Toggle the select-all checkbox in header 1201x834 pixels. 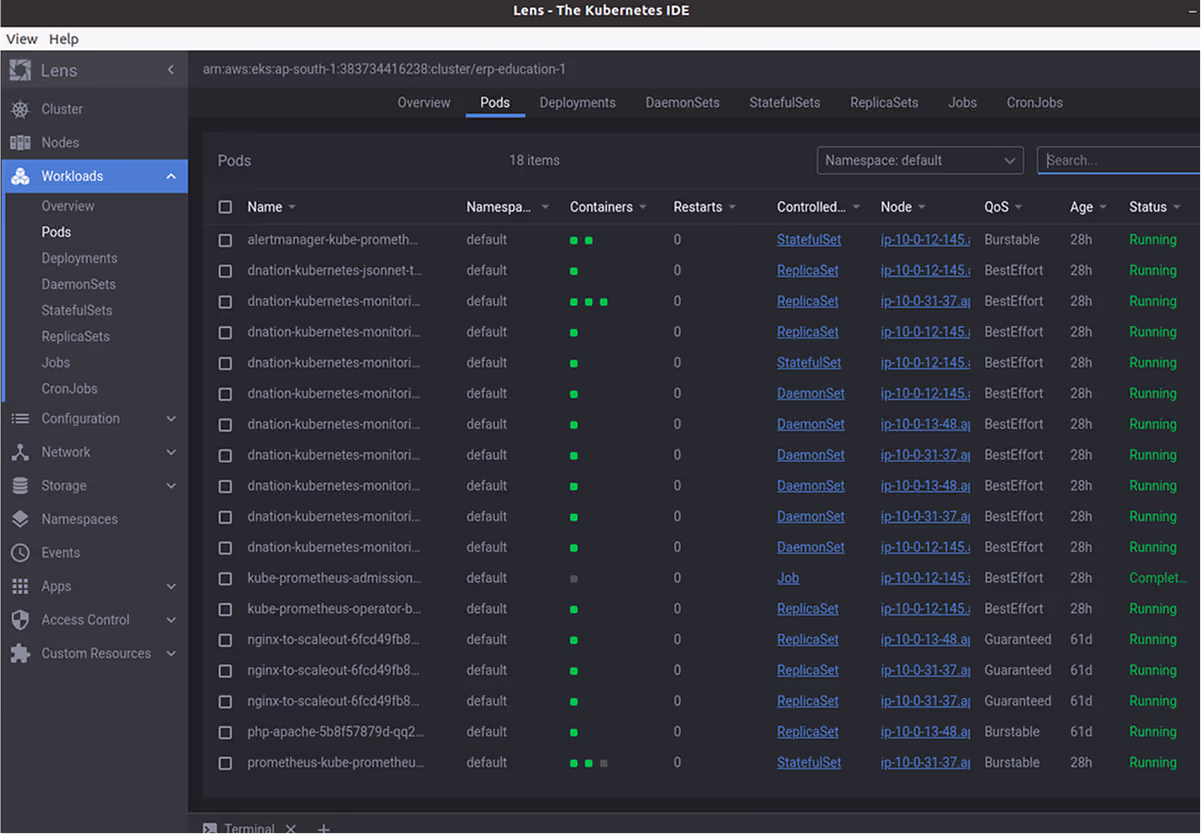[x=225, y=207]
